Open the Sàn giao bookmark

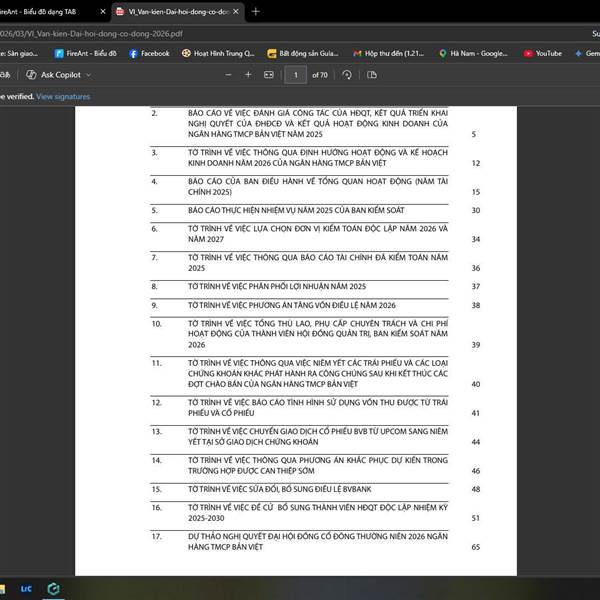19,54
